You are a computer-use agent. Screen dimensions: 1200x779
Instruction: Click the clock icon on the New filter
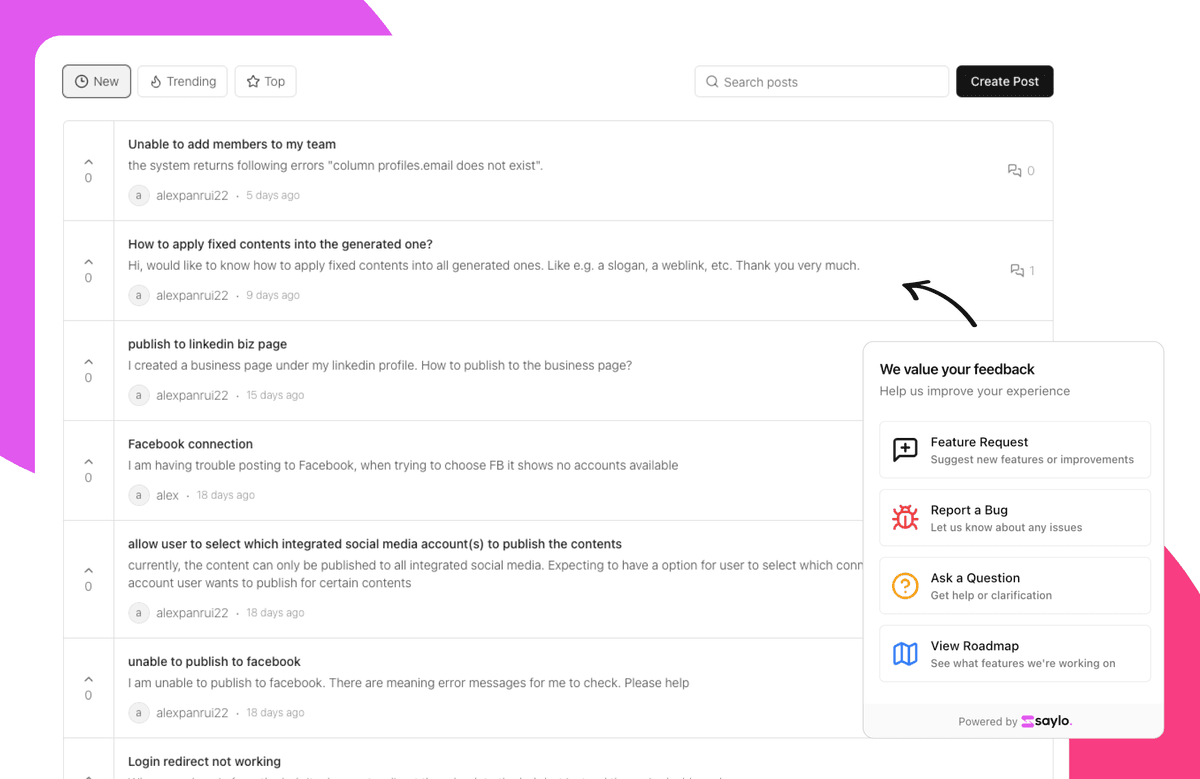coord(80,81)
